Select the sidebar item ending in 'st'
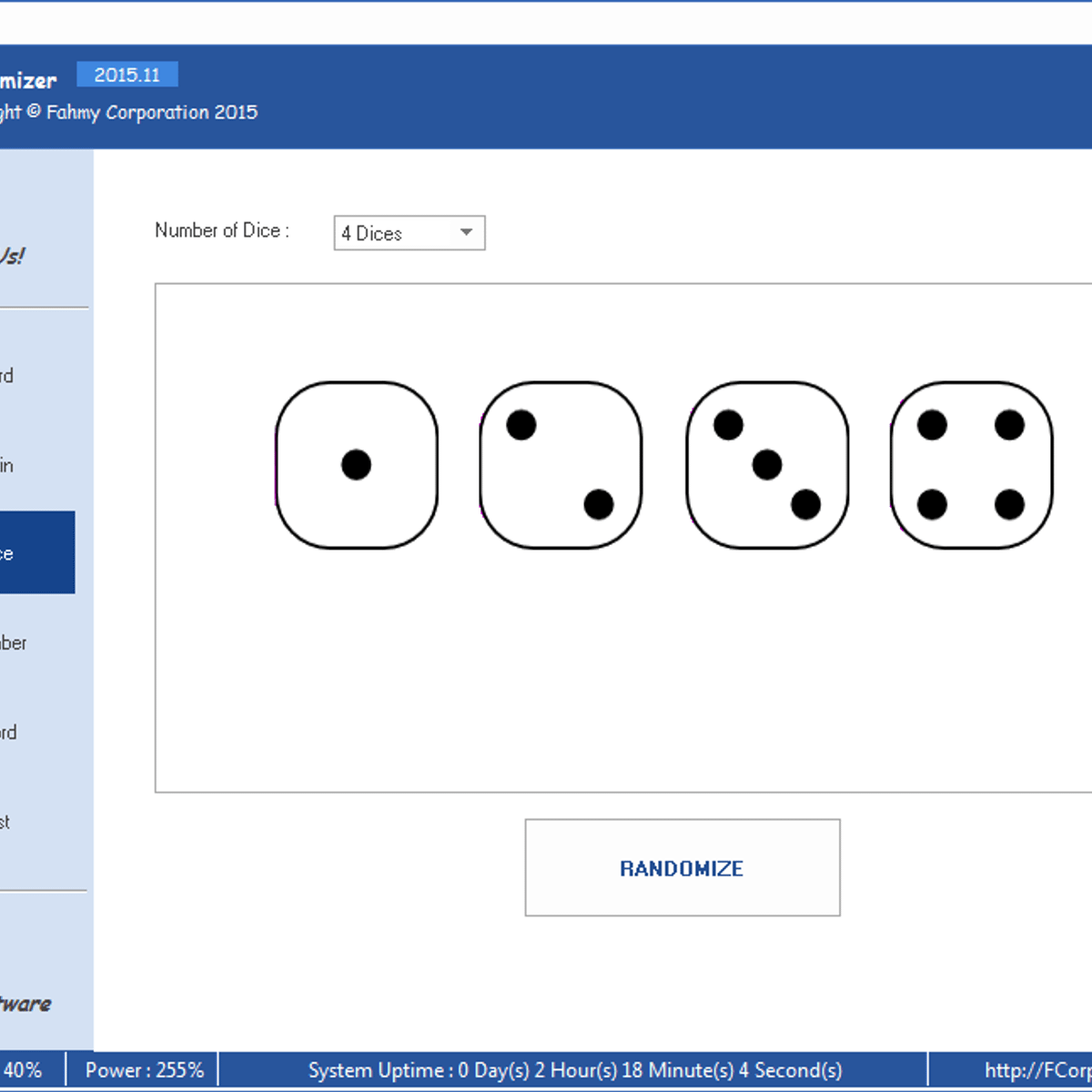This screenshot has width=1092, height=1092. tap(5, 823)
